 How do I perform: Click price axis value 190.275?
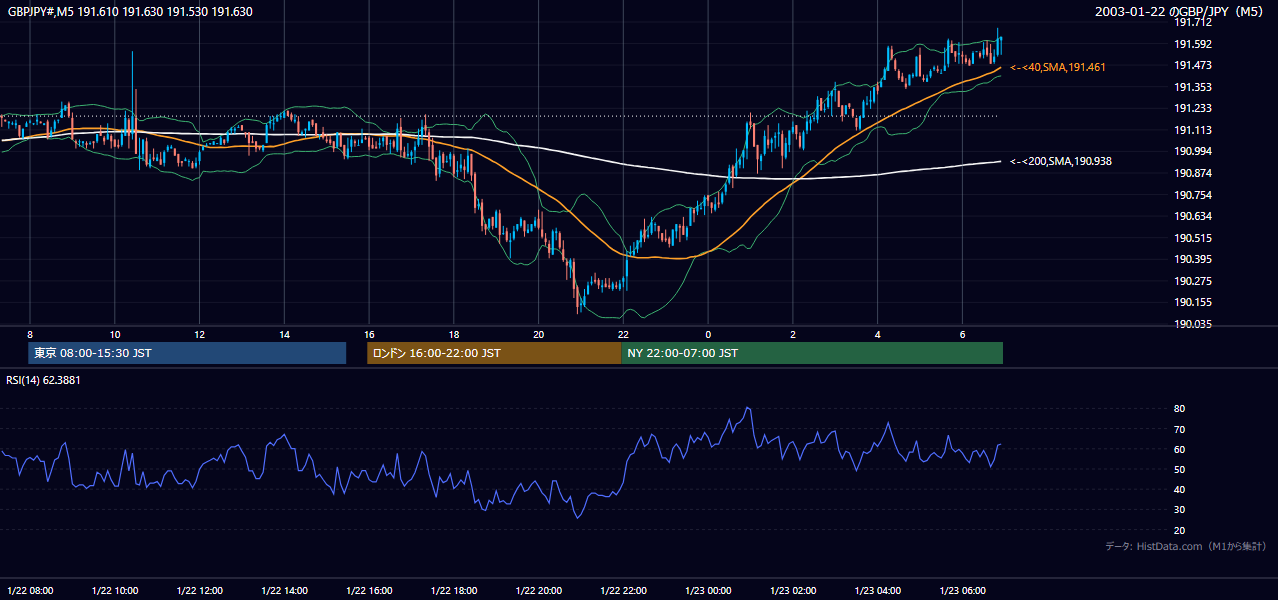1192,281
